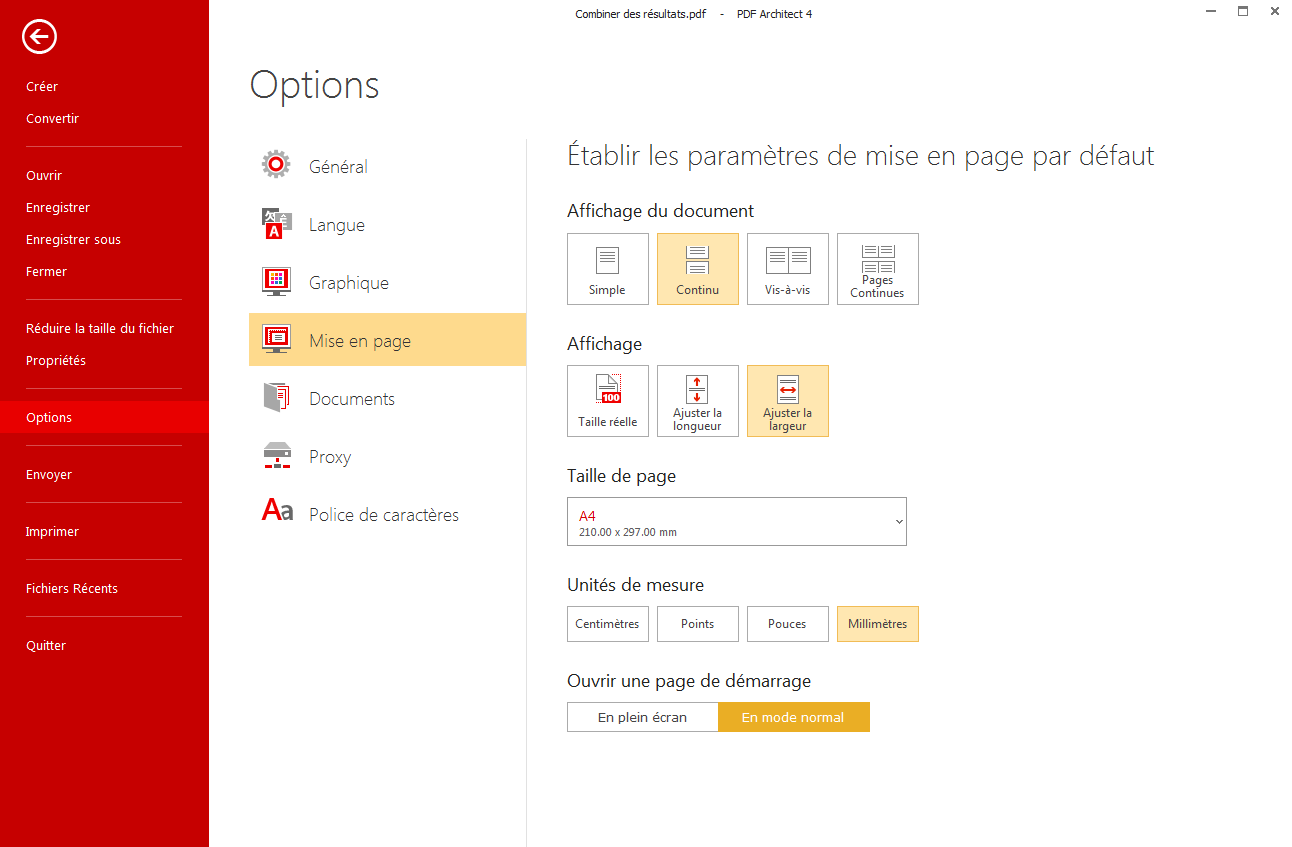Image resolution: width=1292 pixels, height=847 pixels.
Task: Click the back arrow icon
Action: coord(39,38)
